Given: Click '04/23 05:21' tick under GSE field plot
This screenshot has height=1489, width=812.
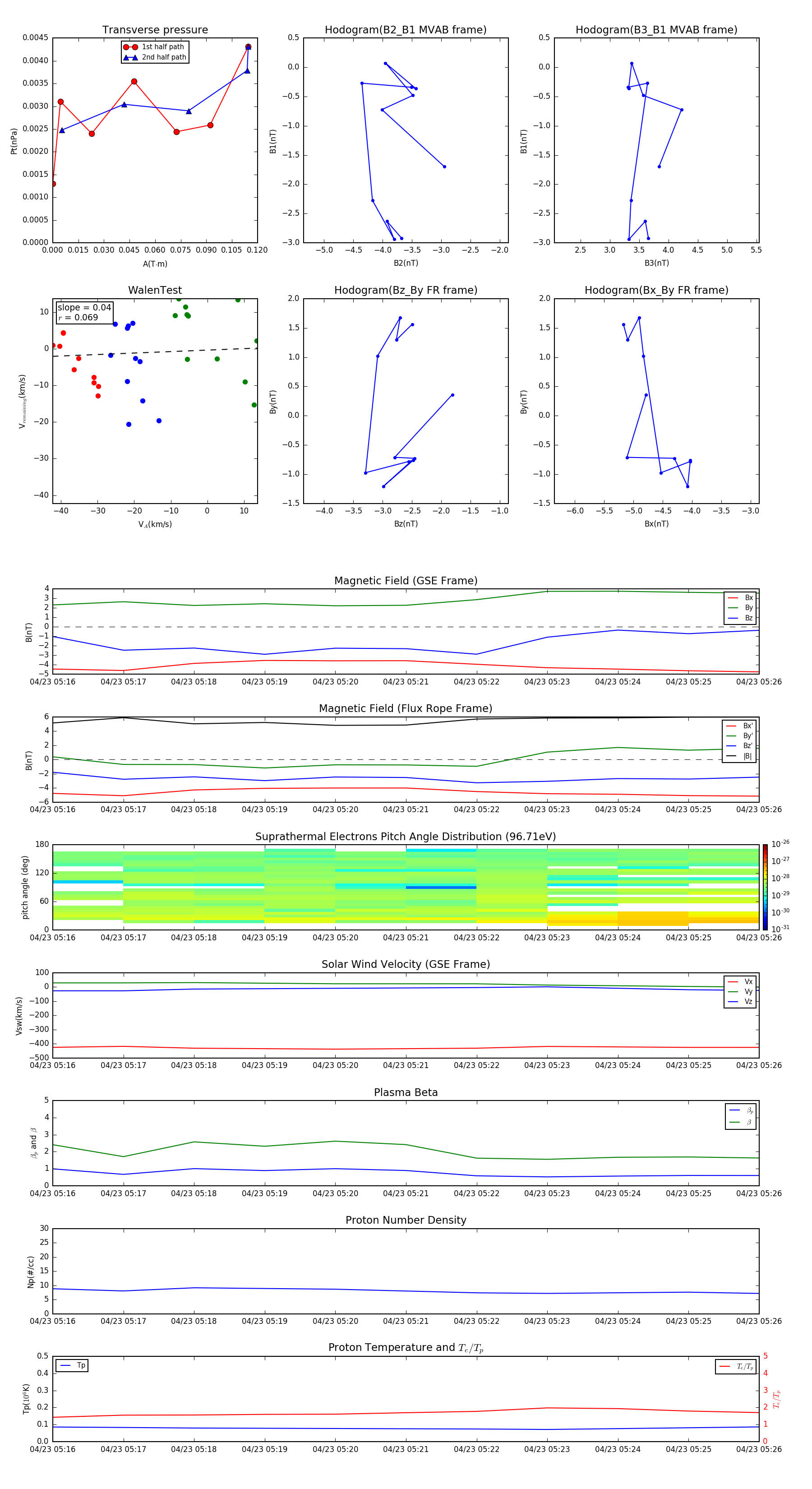Looking at the screenshot, I should point(406,682).
